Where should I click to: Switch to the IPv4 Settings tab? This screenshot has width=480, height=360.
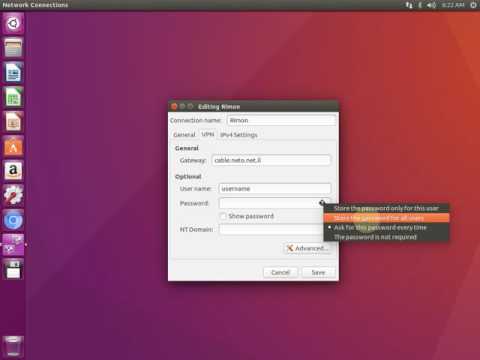tap(239, 135)
